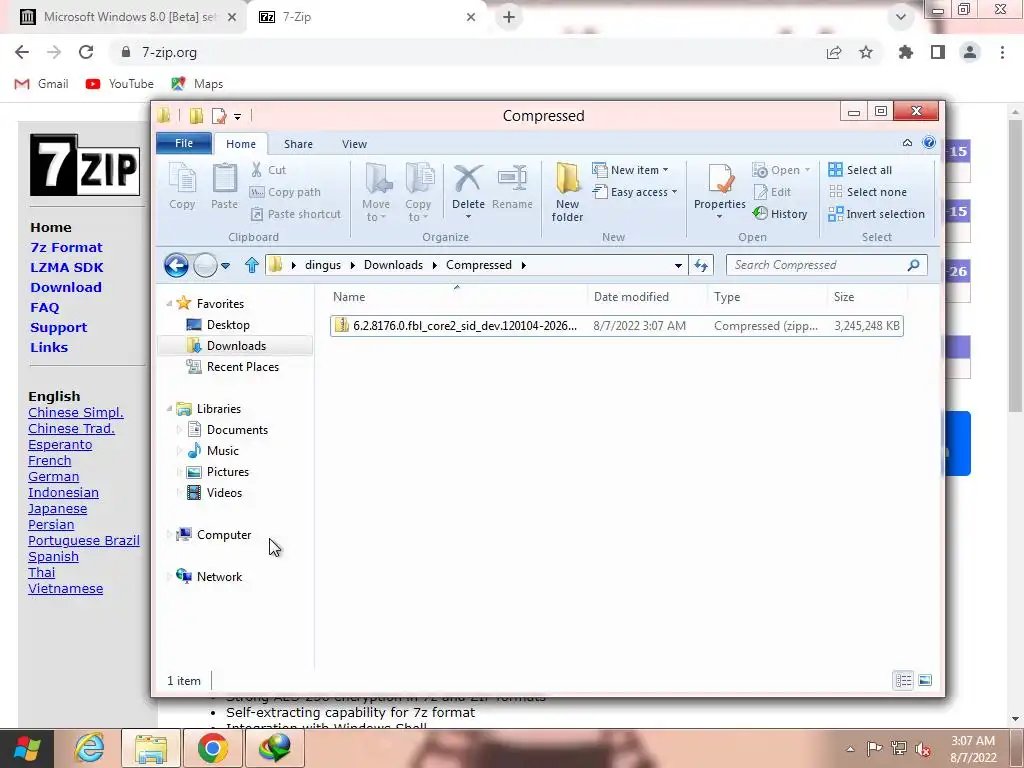Refresh the Compressed folder view

701,265
